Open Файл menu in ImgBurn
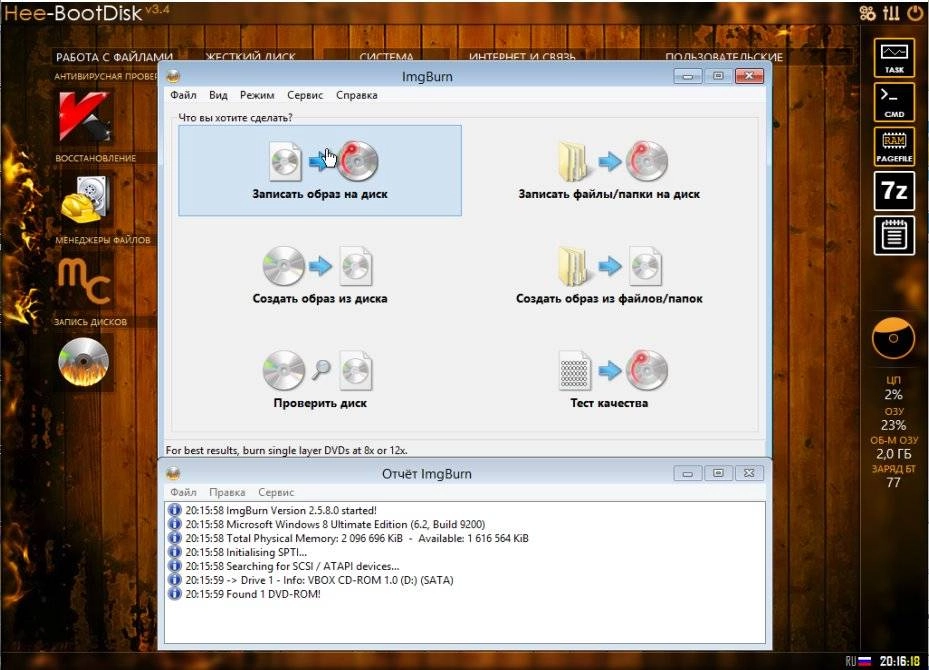This screenshot has width=929, height=670. (x=183, y=95)
